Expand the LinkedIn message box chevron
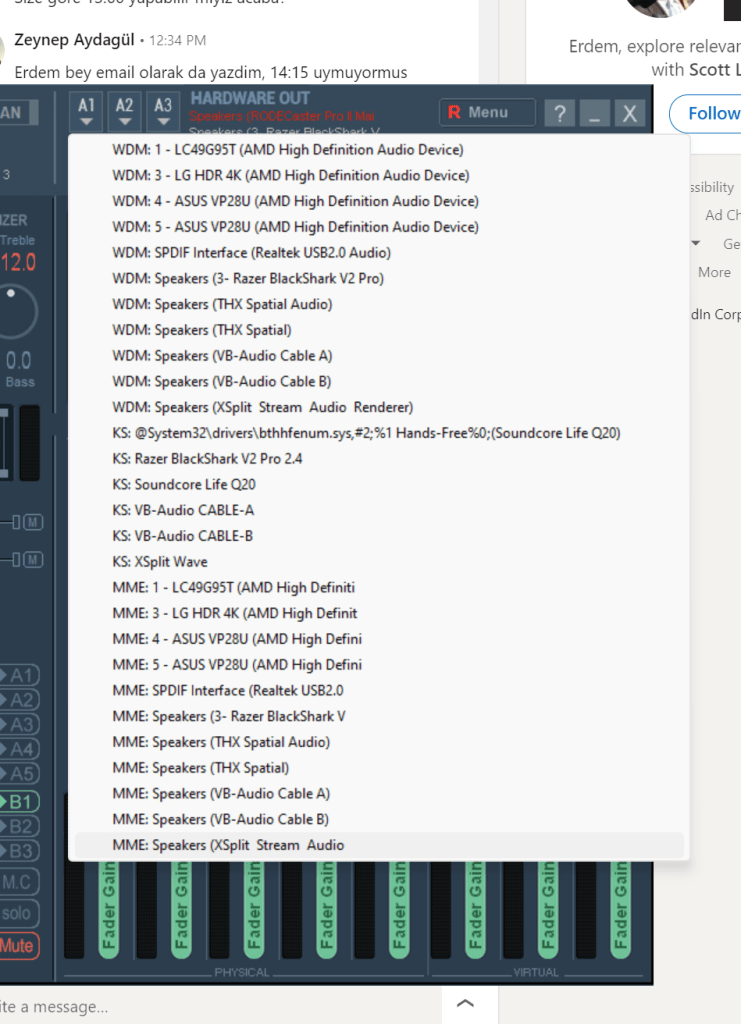 tap(465, 1004)
